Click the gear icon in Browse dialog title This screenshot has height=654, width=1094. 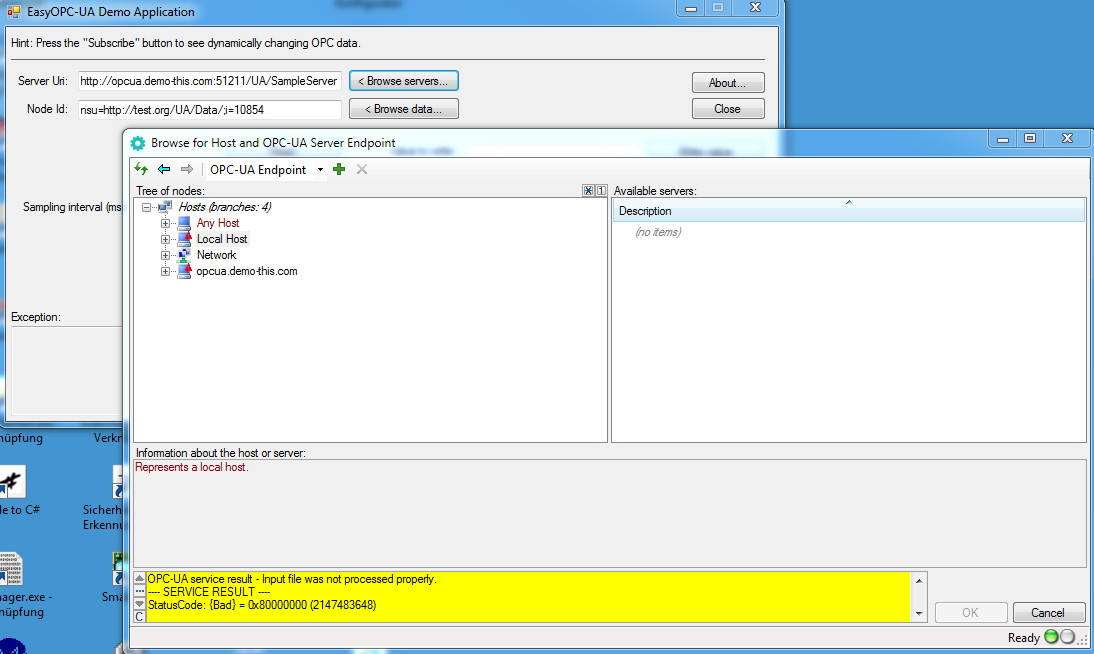click(137, 143)
